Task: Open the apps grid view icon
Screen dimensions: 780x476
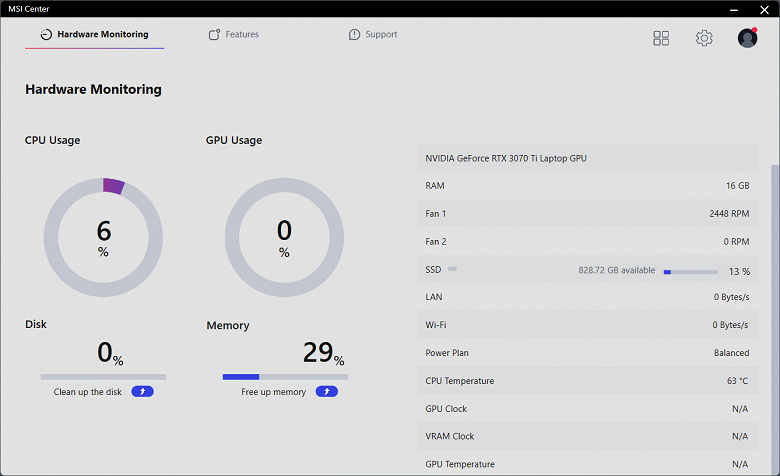Action: (x=661, y=38)
